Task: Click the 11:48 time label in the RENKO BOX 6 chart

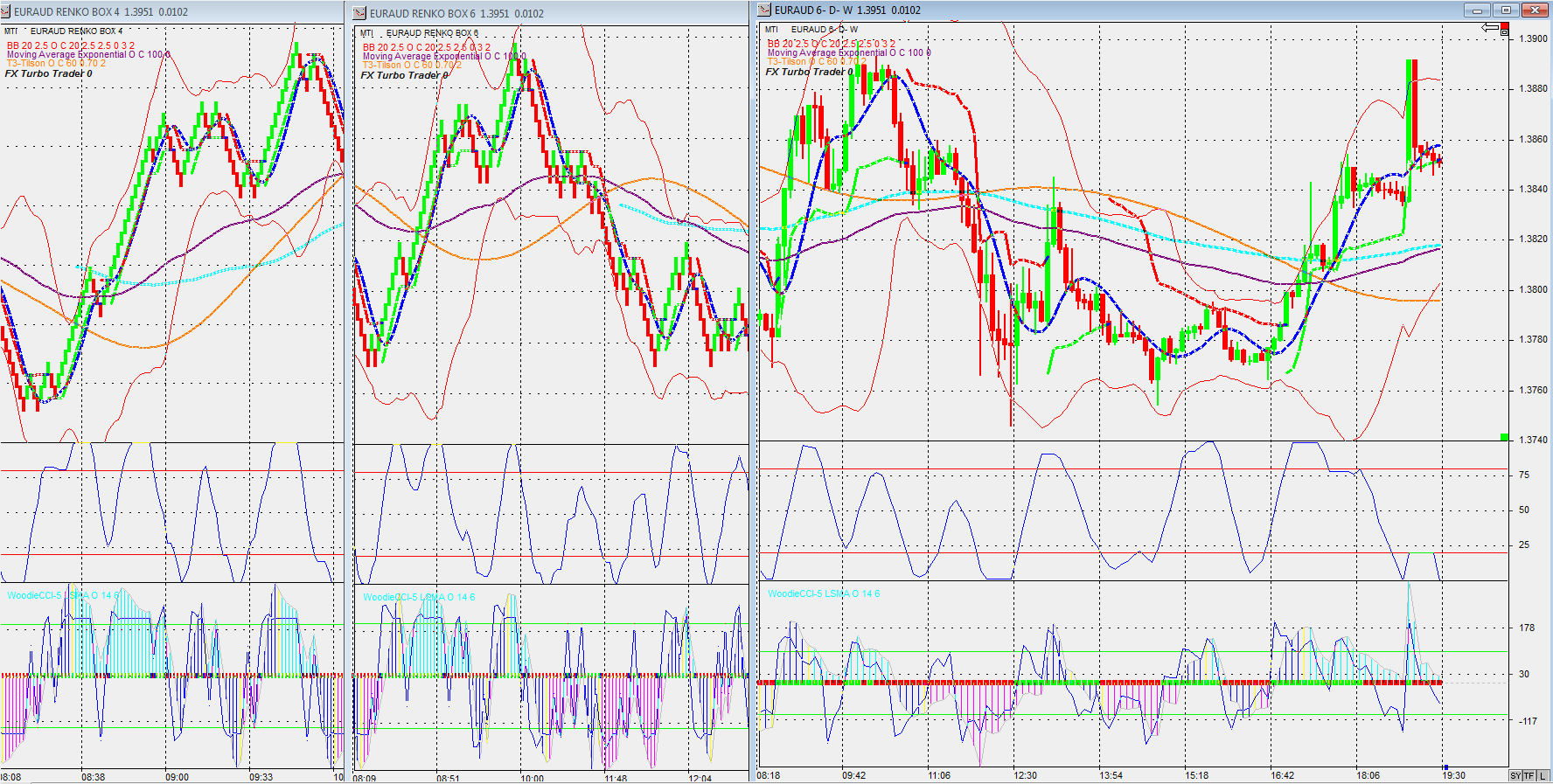Action: tap(616, 778)
